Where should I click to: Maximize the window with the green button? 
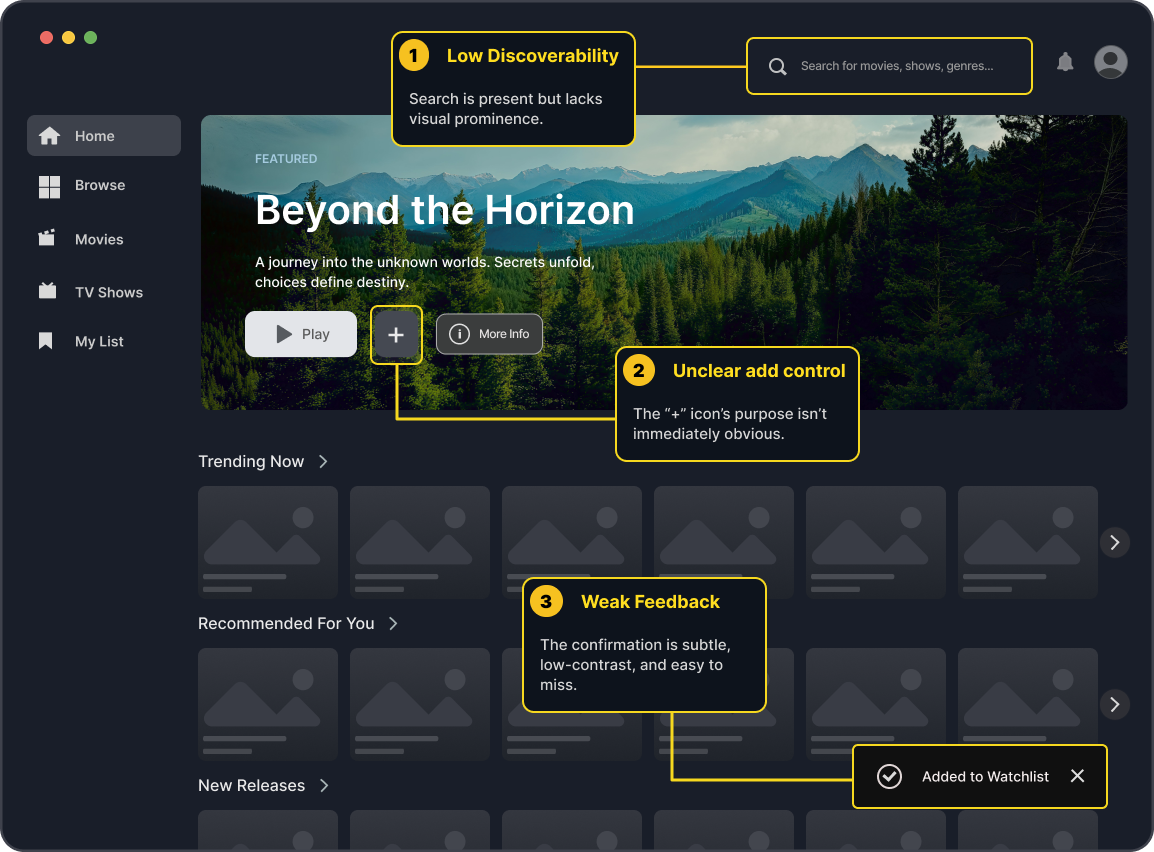click(x=91, y=38)
